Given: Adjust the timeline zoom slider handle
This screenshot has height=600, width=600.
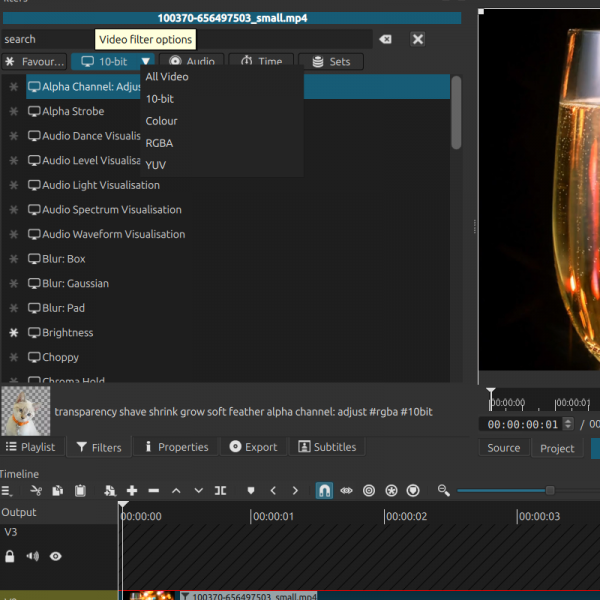Looking at the screenshot, I should click(x=549, y=491).
